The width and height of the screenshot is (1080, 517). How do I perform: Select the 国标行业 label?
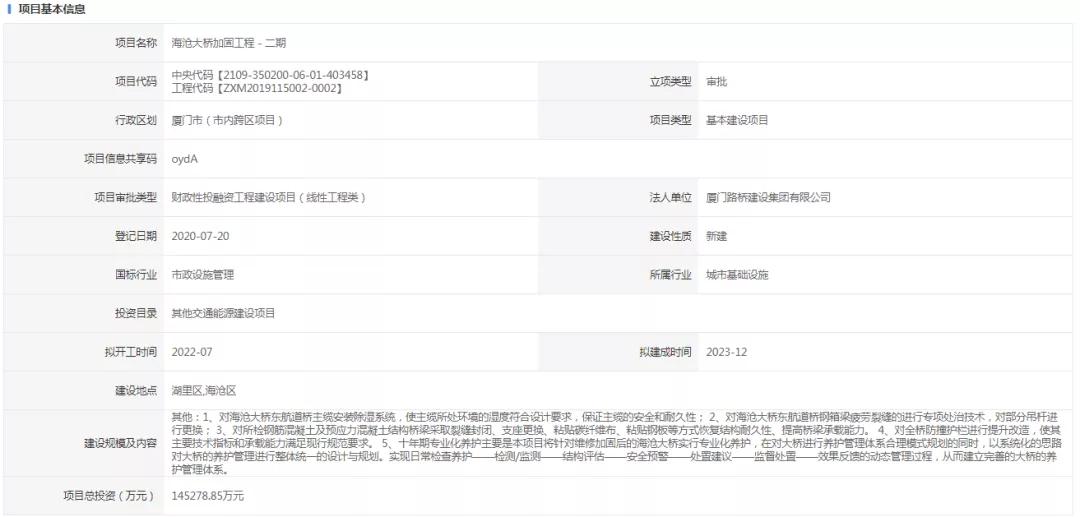(x=136, y=275)
